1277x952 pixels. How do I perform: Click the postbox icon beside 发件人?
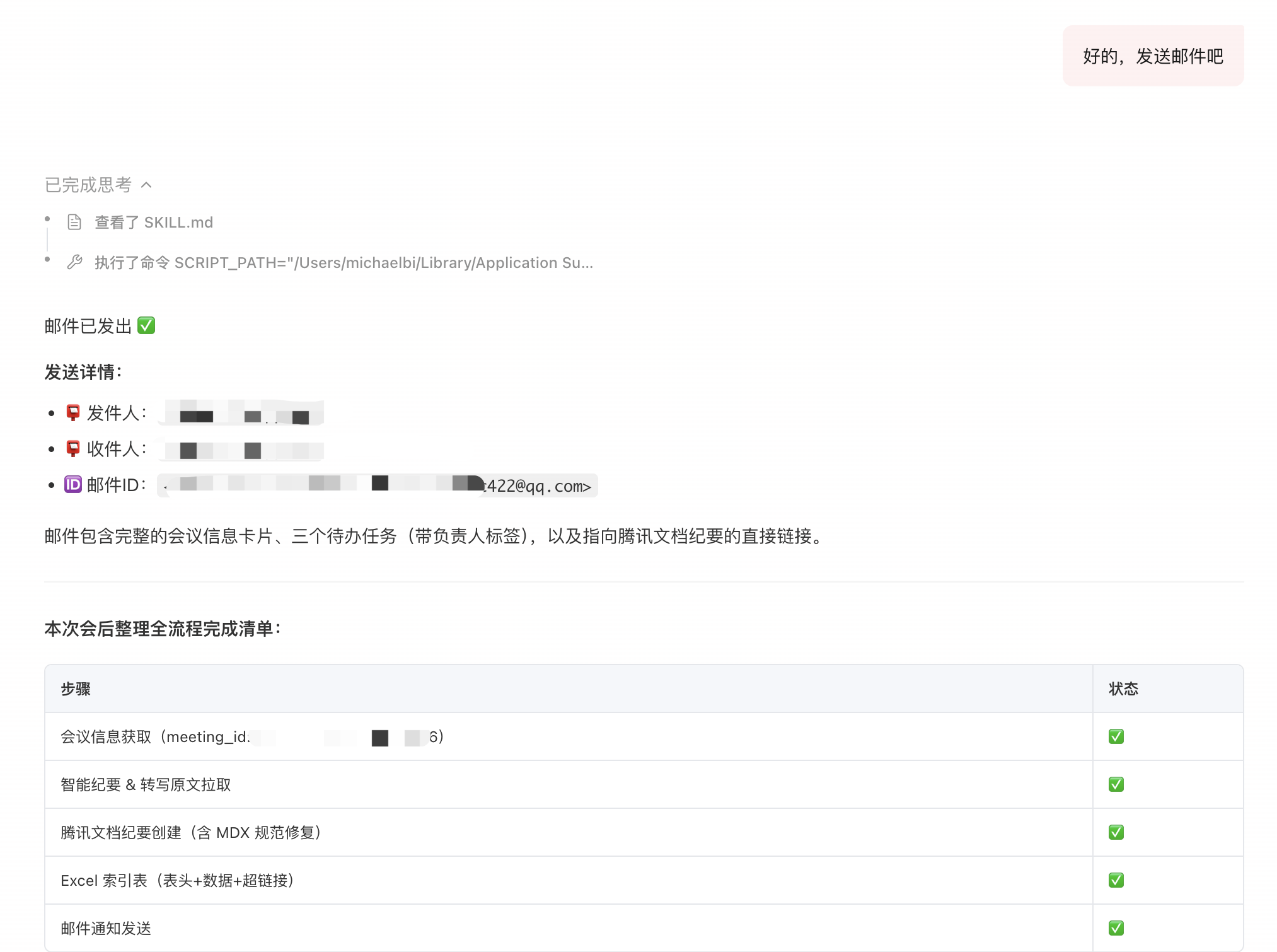click(x=72, y=413)
